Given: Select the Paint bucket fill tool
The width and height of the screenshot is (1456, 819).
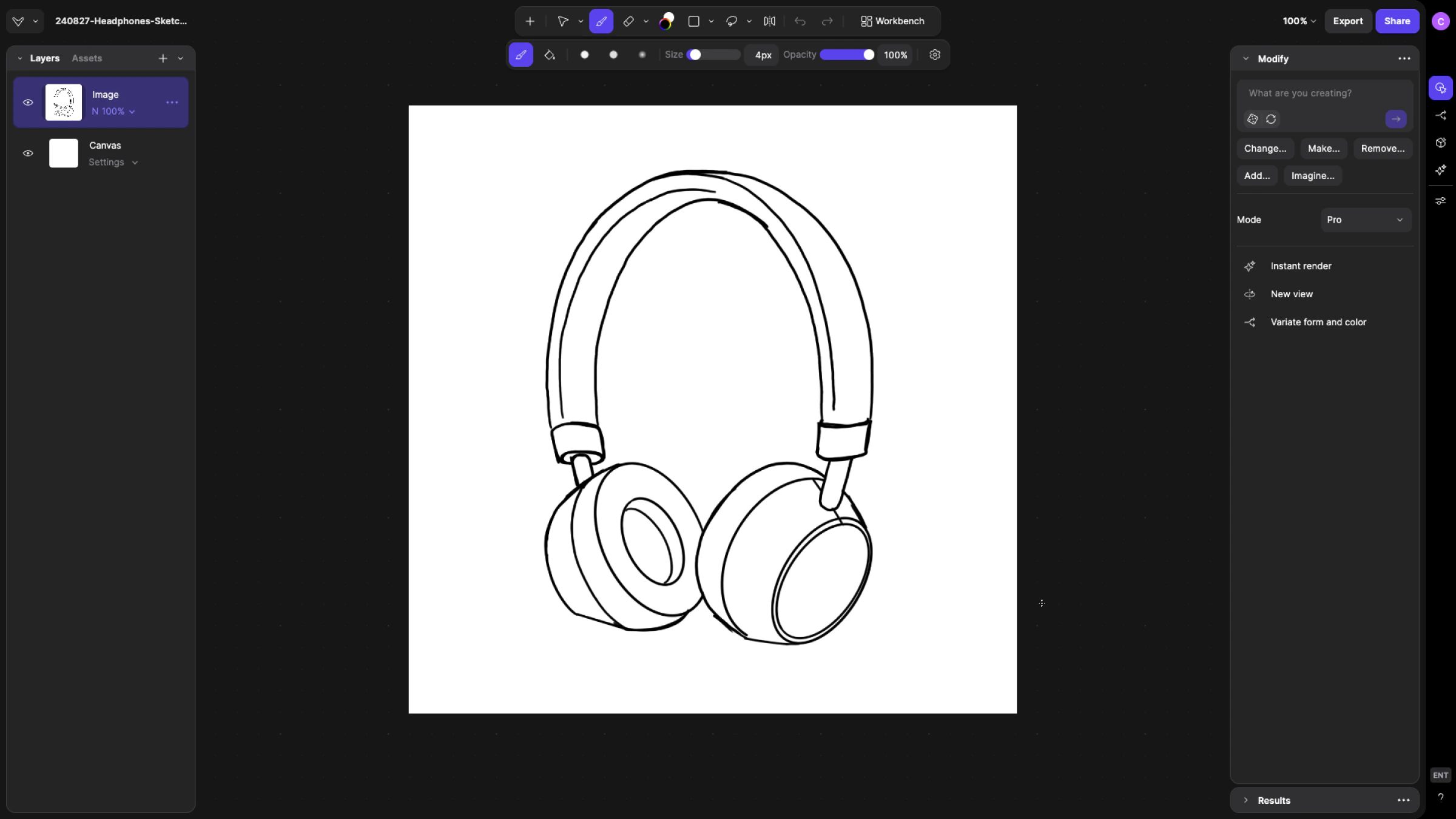Looking at the screenshot, I should point(550,55).
